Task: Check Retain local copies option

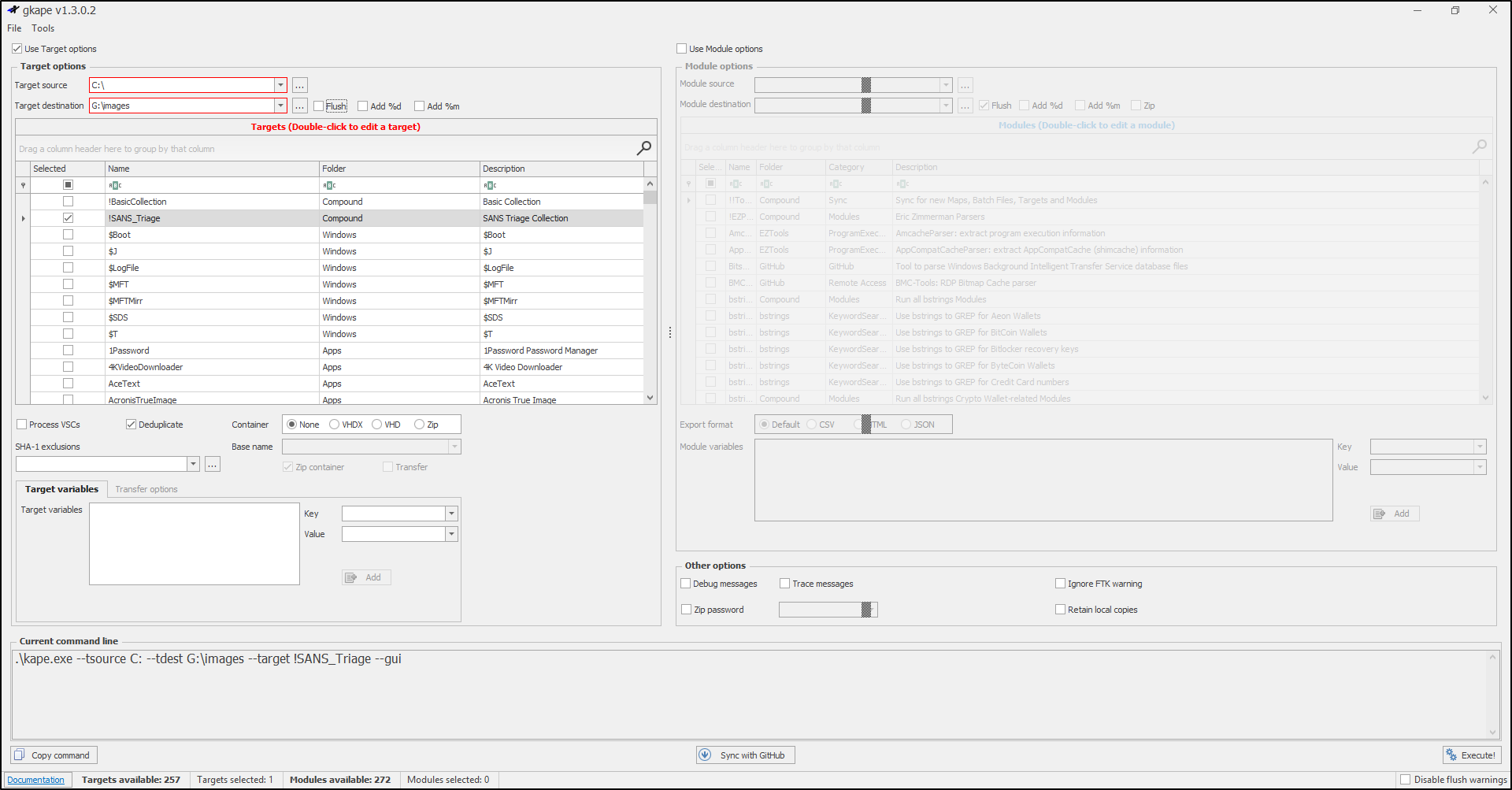Action: pos(1060,610)
